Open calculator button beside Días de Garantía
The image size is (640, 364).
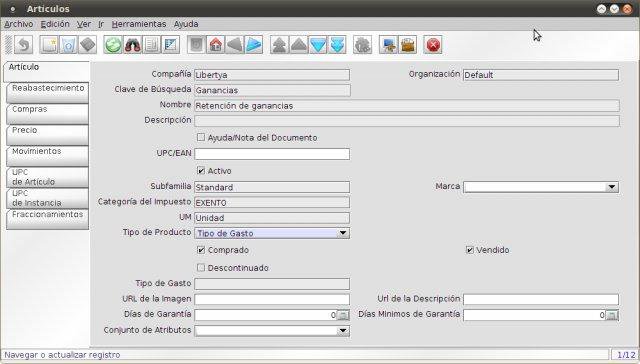click(343, 315)
